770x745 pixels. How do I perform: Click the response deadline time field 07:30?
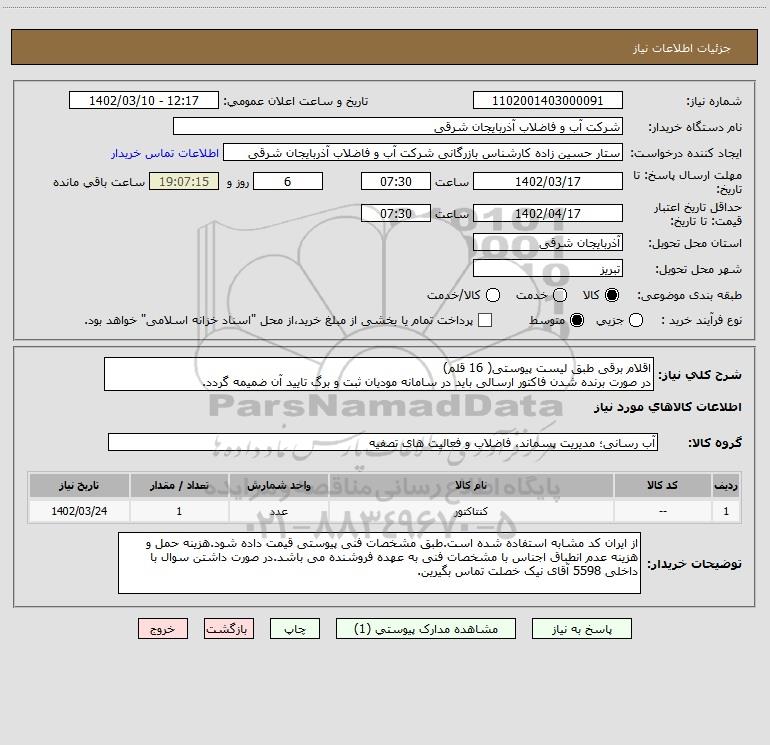396,181
